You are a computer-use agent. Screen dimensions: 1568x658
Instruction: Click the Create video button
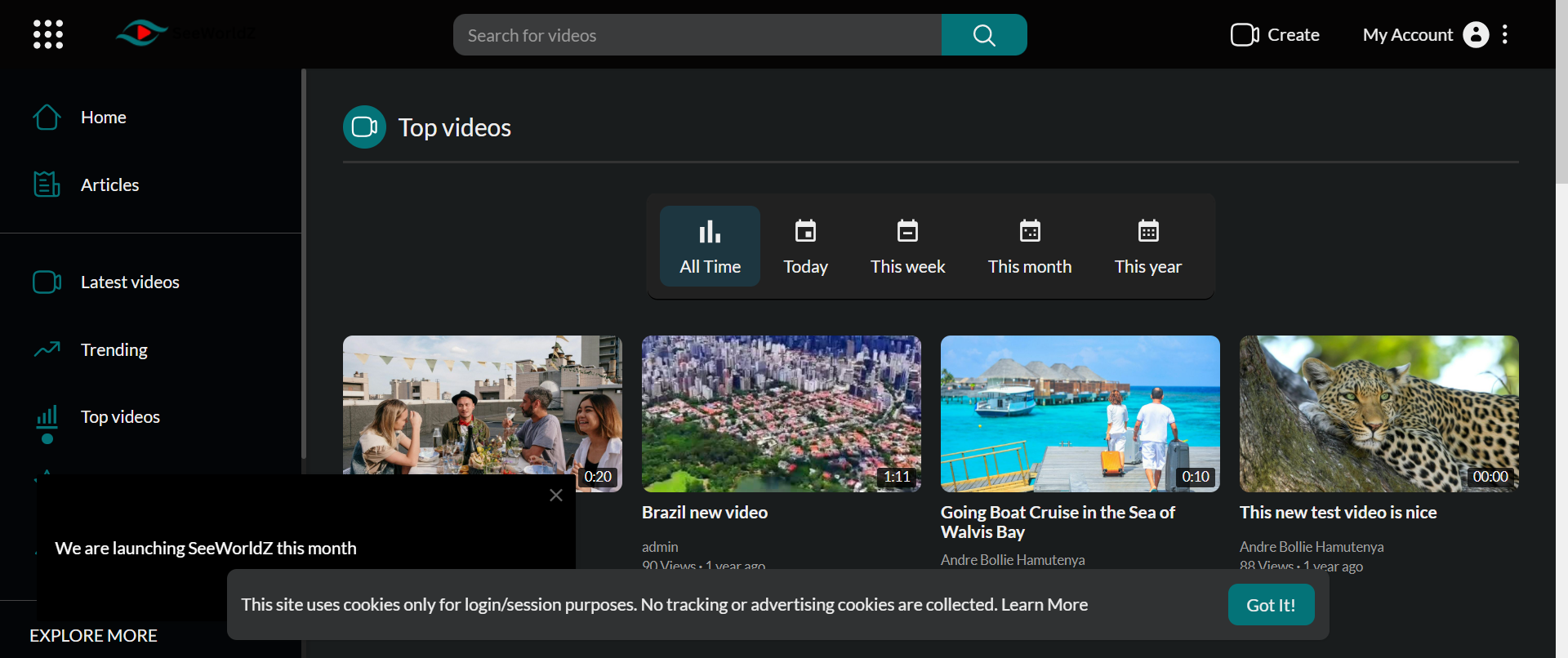(x=1275, y=35)
